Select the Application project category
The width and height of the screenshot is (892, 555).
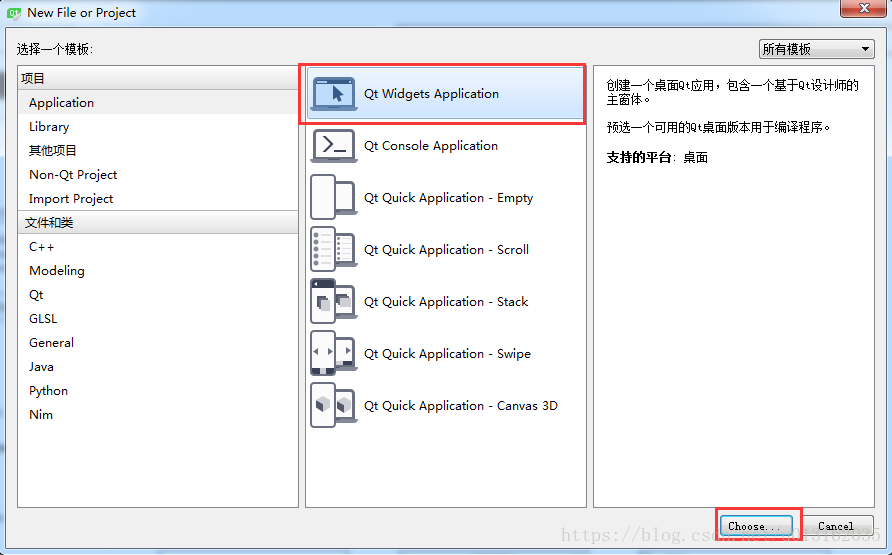click(x=158, y=102)
